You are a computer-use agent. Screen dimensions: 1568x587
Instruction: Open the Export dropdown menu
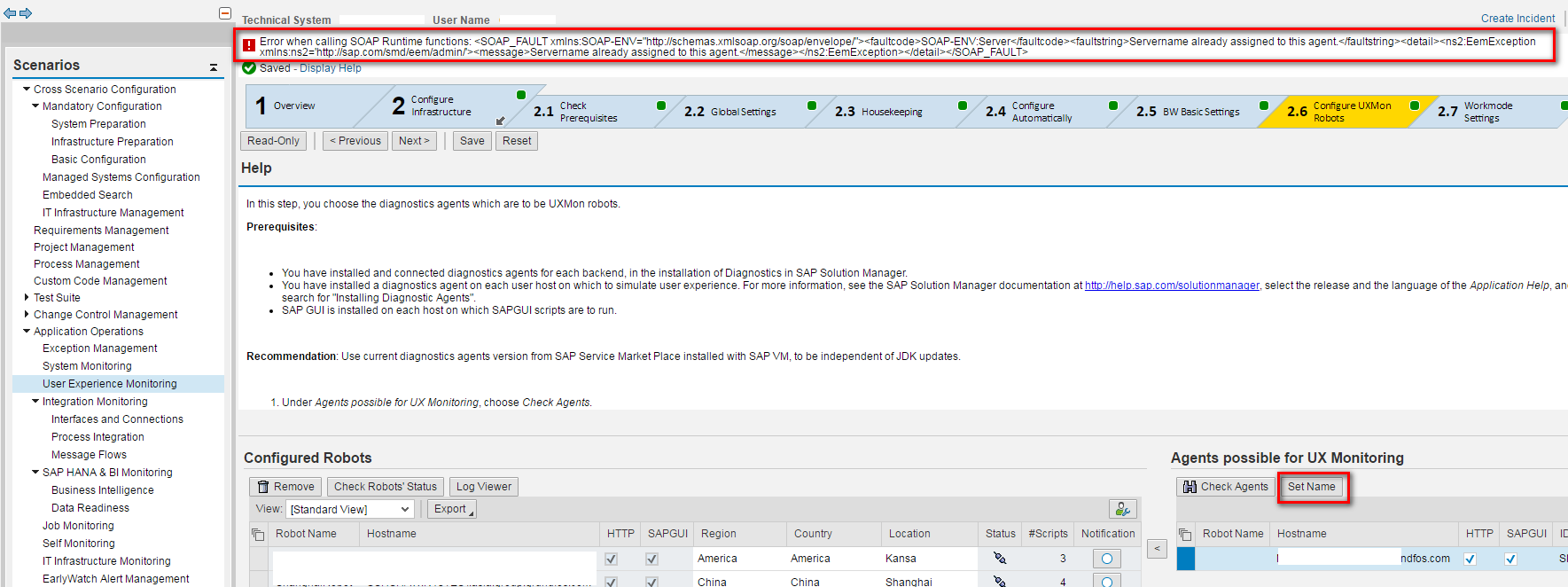point(452,509)
